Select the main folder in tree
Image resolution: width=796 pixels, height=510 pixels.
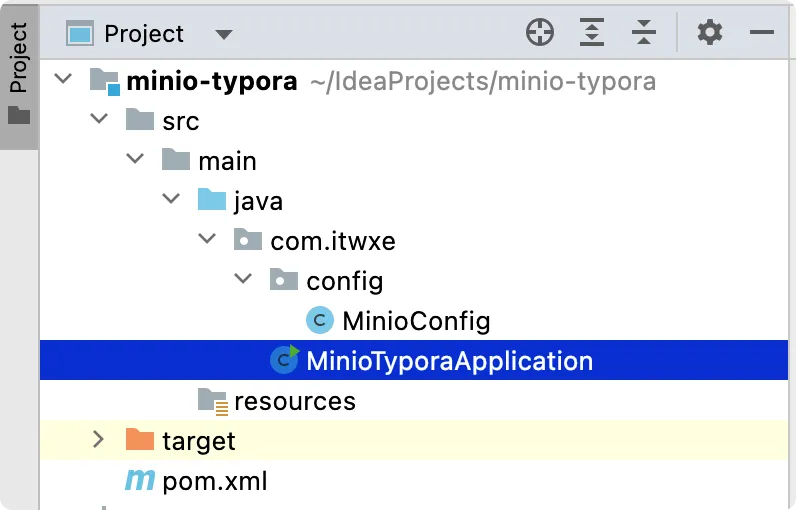point(227,161)
